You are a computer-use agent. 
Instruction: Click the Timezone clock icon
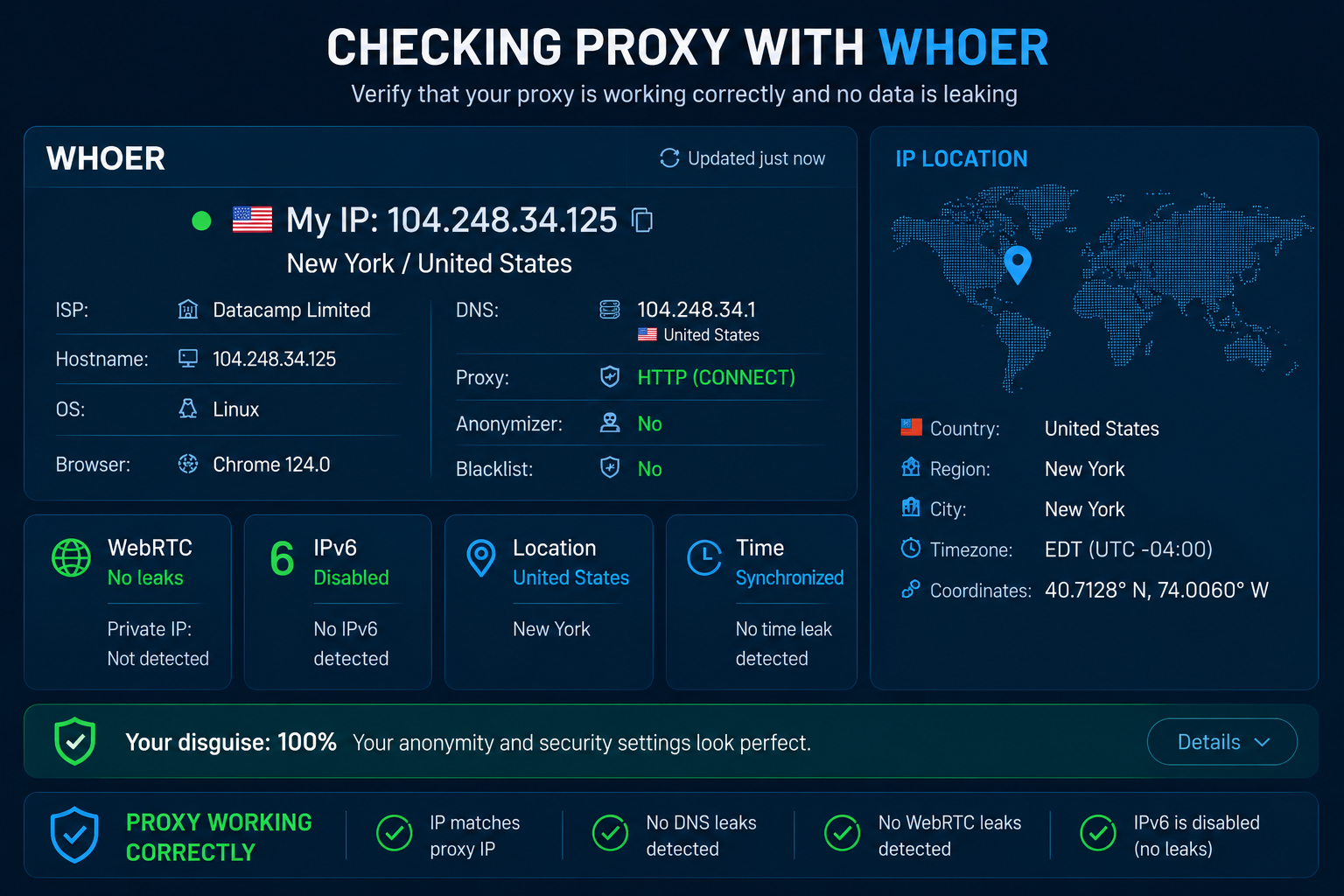click(x=911, y=549)
